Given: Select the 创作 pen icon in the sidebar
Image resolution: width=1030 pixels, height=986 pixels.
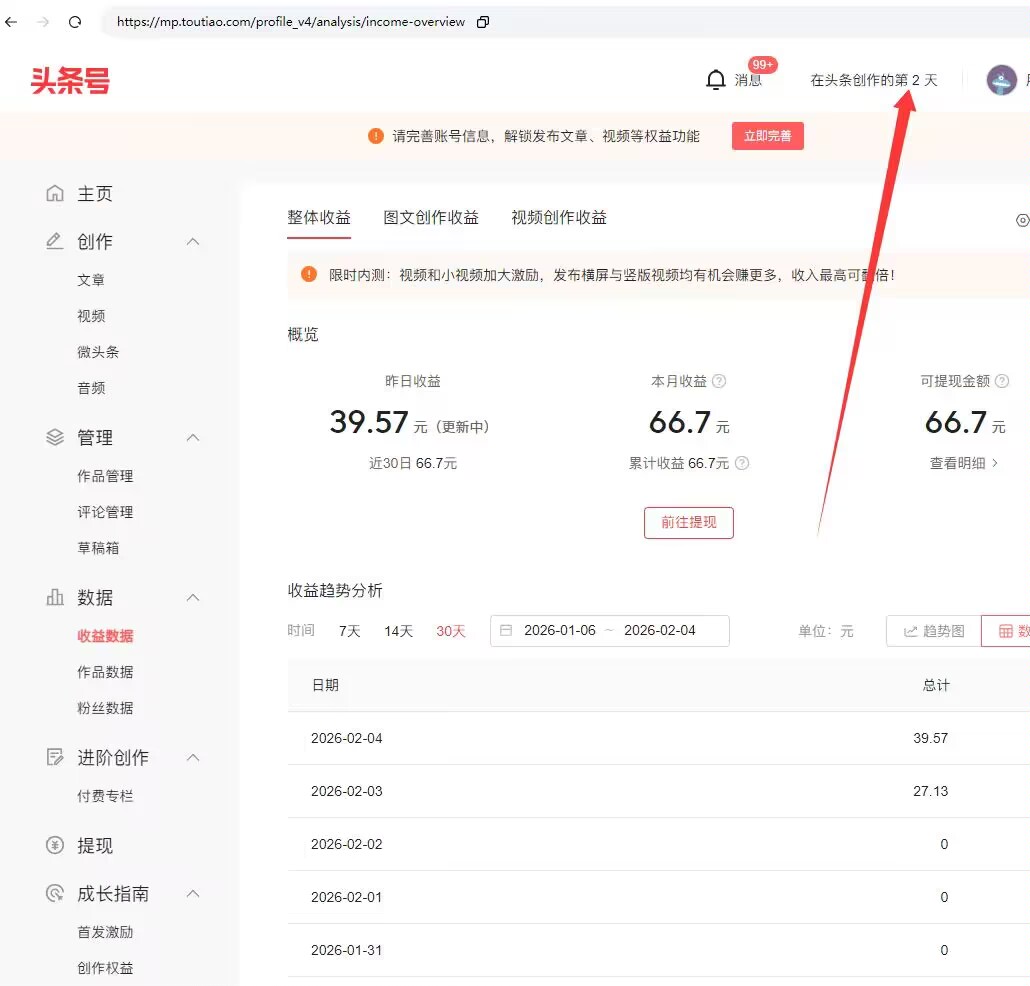Looking at the screenshot, I should 54,240.
